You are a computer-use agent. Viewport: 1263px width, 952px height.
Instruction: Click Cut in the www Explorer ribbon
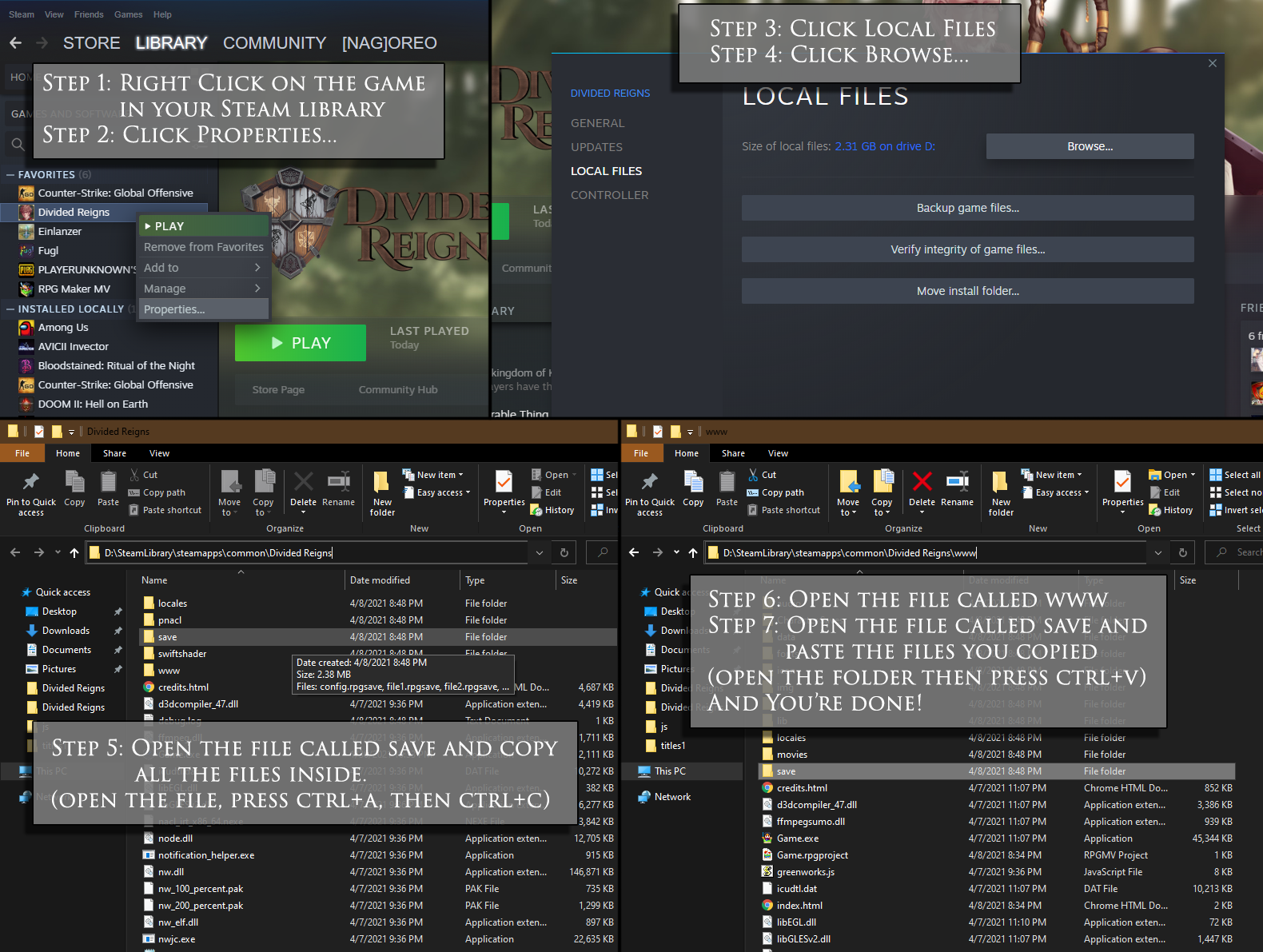762,475
